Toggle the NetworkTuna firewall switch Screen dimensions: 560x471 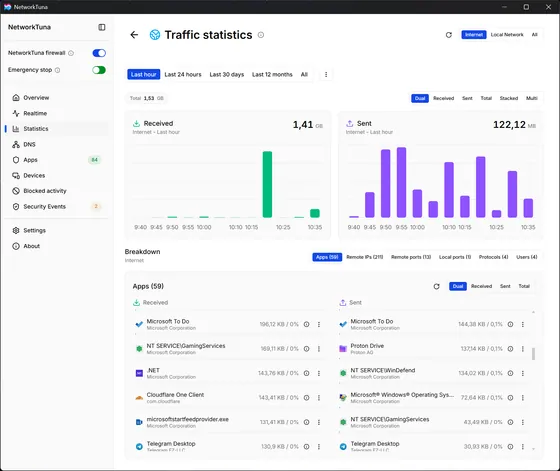pos(99,53)
